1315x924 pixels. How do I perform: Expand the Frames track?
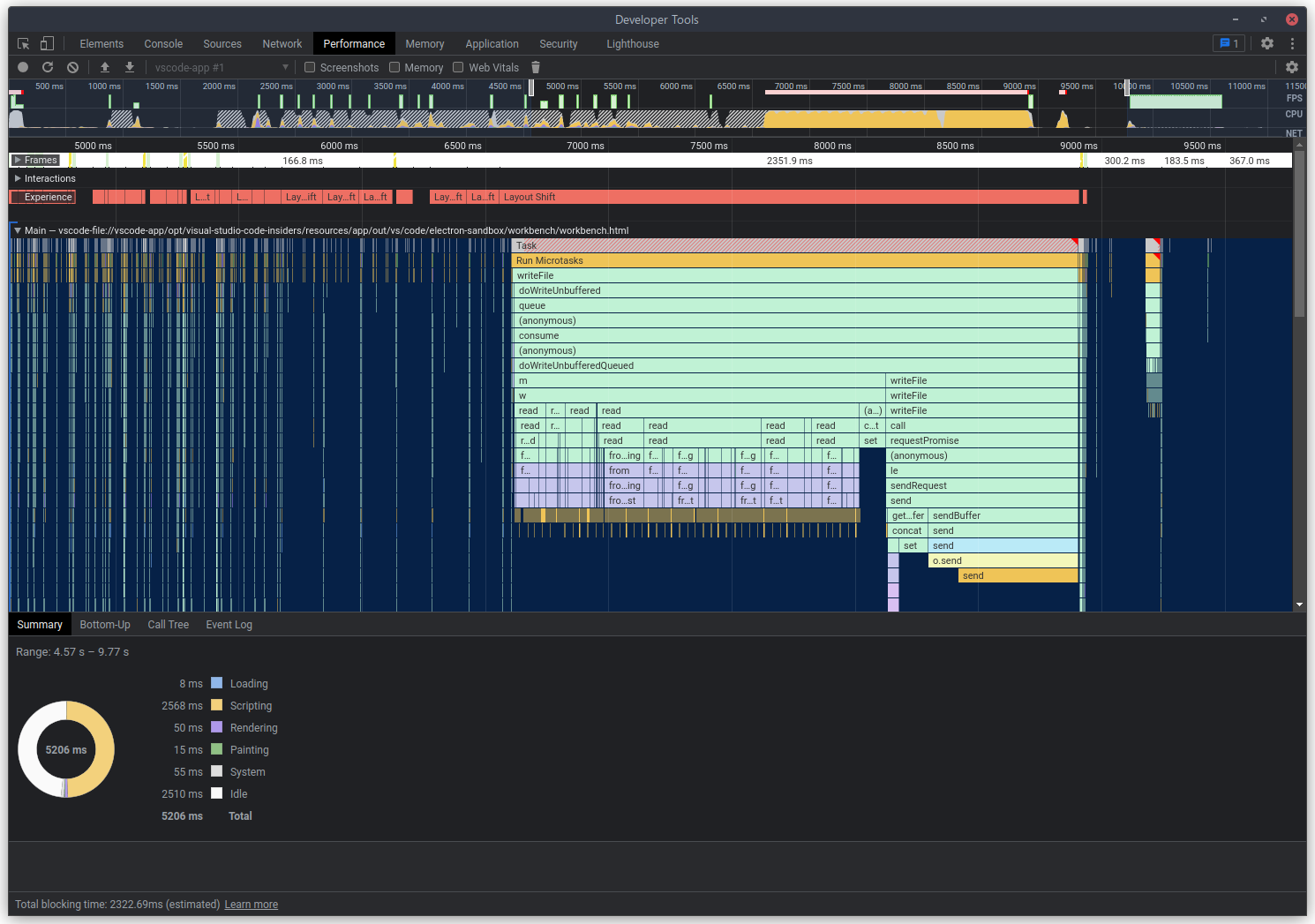coord(18,160)
